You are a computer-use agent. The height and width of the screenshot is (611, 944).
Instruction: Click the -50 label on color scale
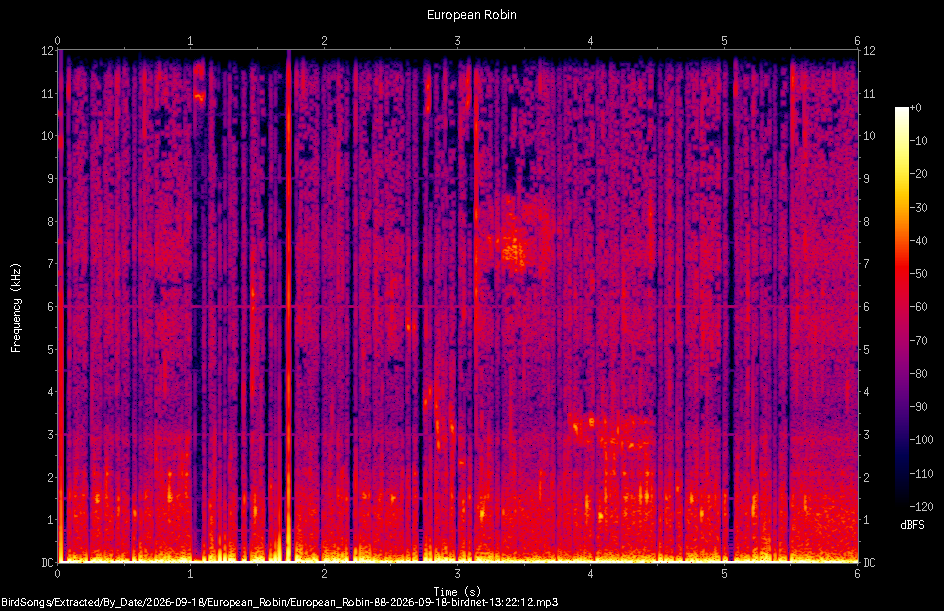click(918, 274)
